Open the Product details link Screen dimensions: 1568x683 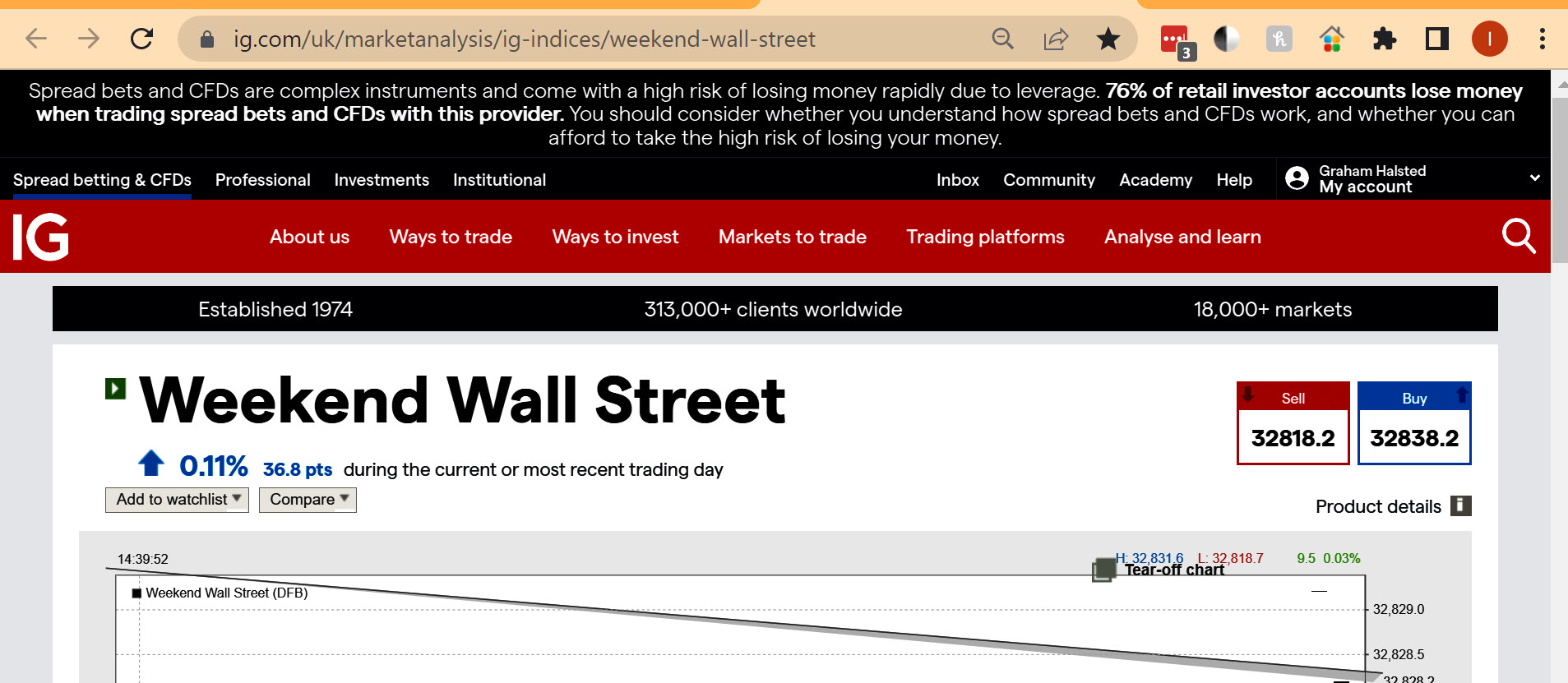click(1378, 506)
